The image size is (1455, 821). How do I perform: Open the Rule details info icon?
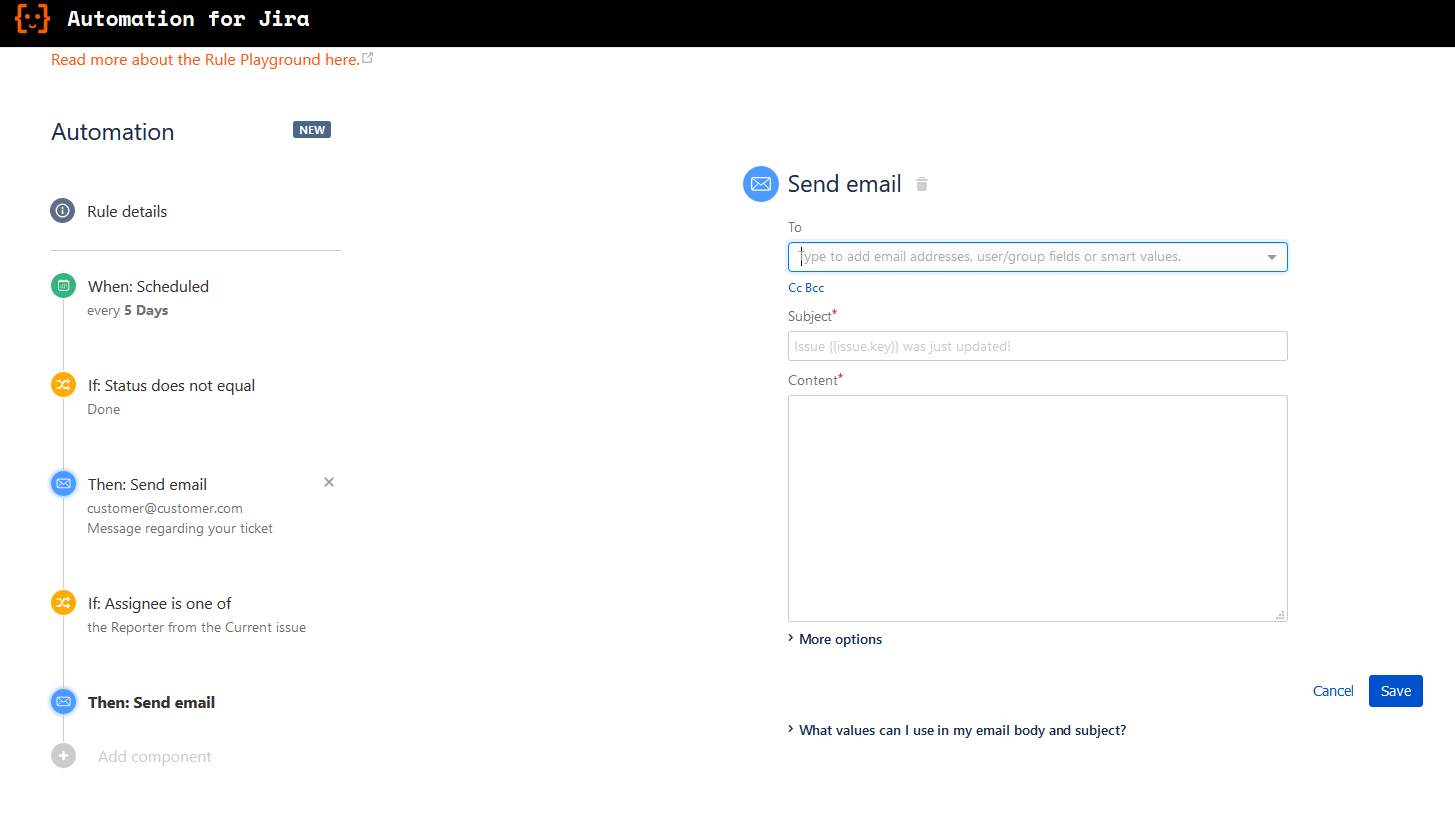click(62, 210)
